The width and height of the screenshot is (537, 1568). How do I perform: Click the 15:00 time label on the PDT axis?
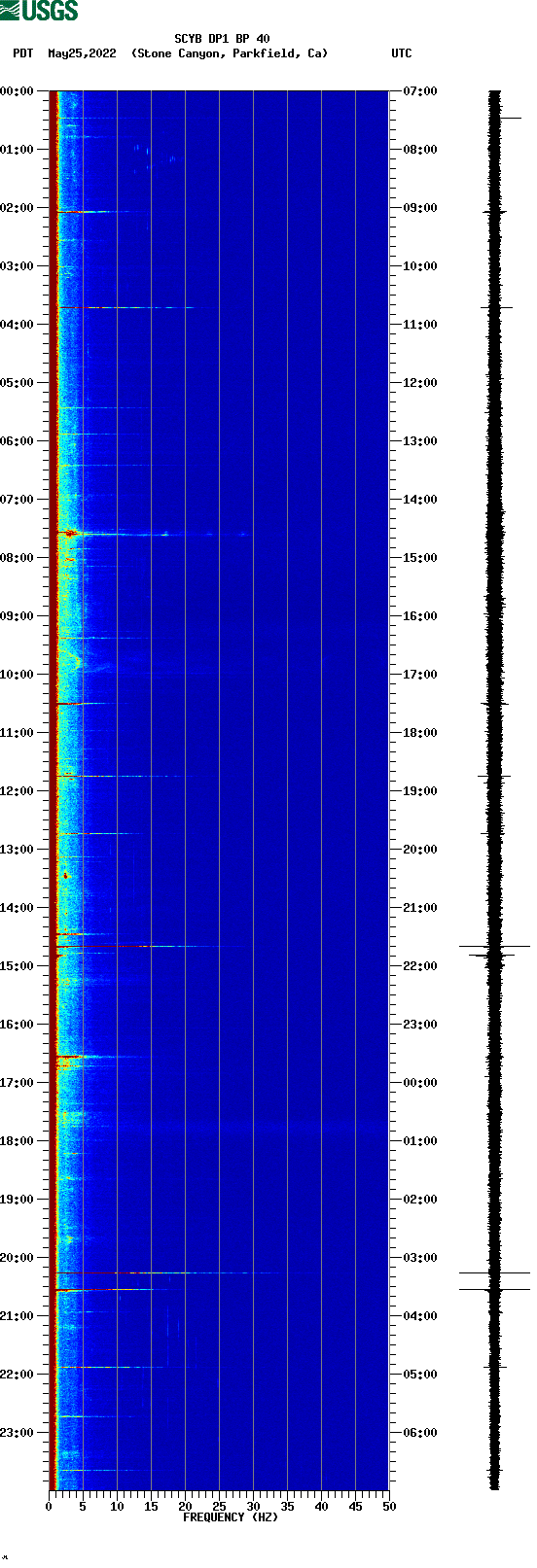(18, 966)
